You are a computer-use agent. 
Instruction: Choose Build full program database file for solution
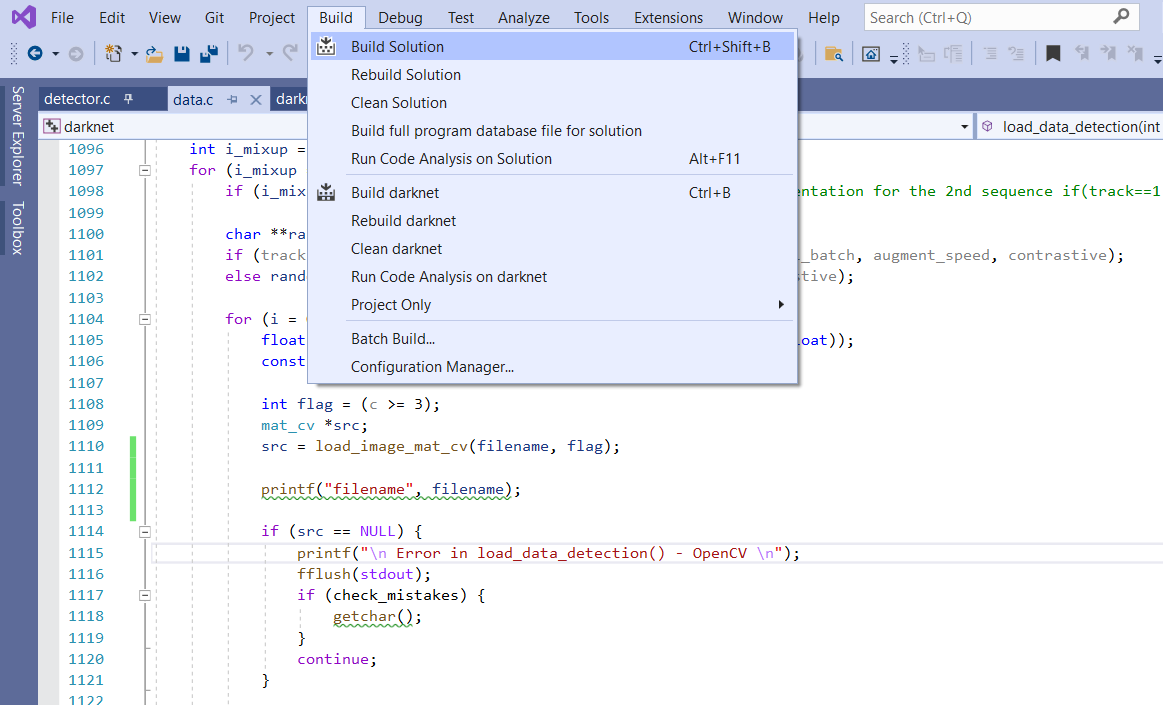click(x=553, y=131)
